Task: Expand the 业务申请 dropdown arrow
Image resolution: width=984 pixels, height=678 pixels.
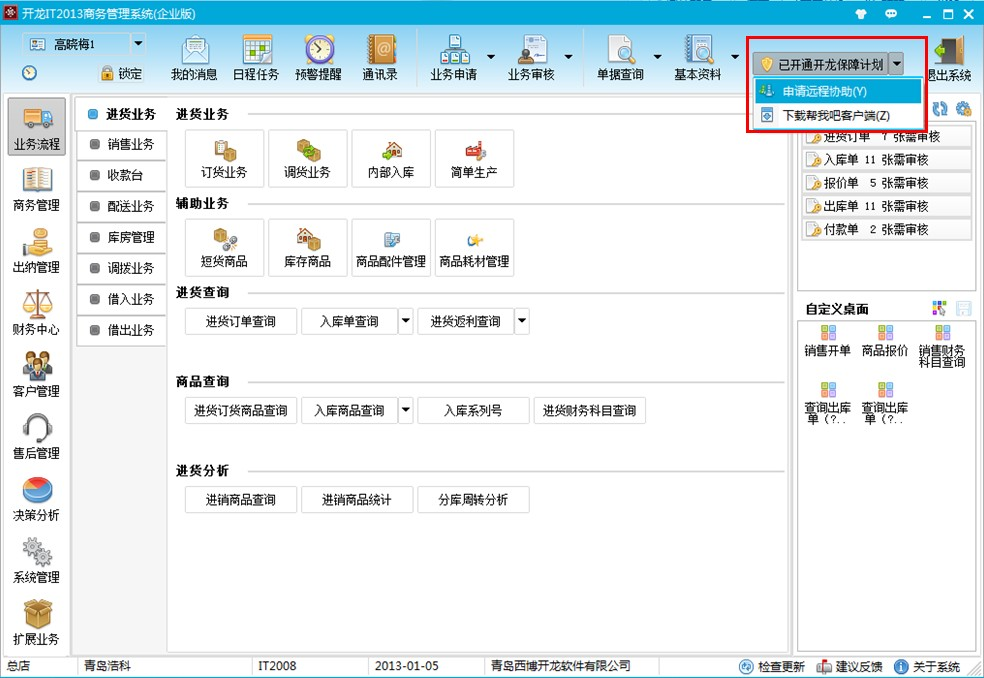Action: coord(491,57)
